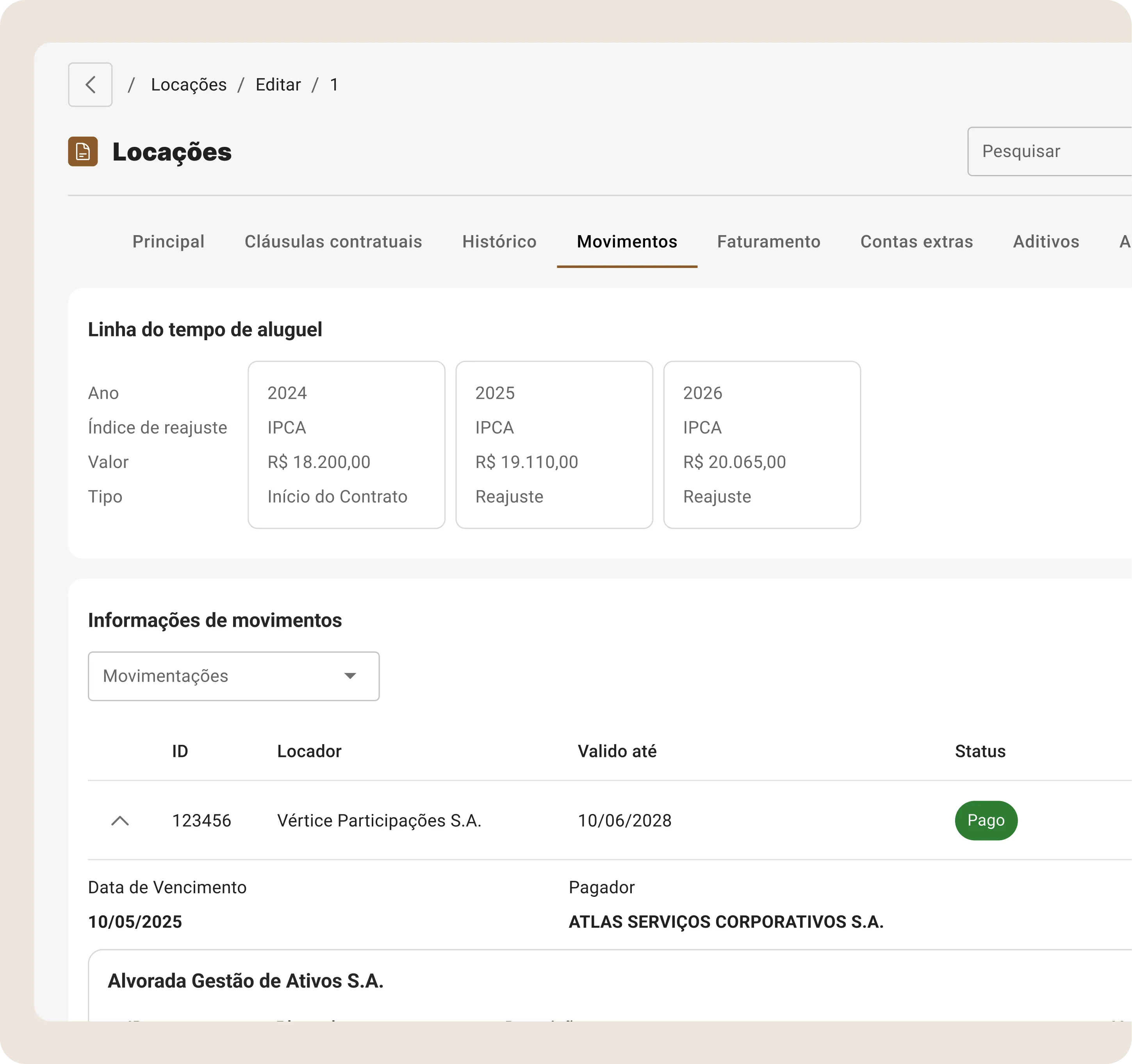
Task: Click the Locações document icon
Action: (x=83, y=152)
